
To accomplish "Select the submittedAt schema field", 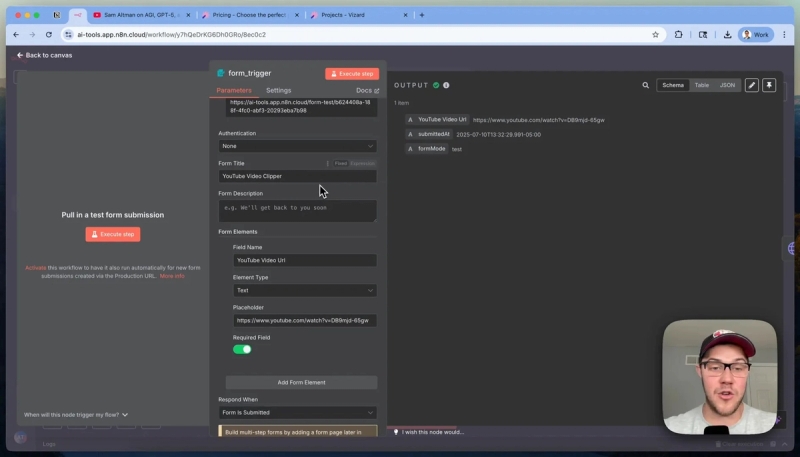I will (x=429, y=134).
